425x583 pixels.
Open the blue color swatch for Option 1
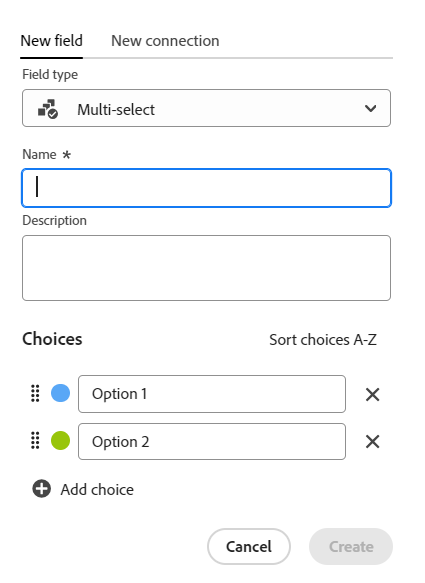tap(60, 393)
